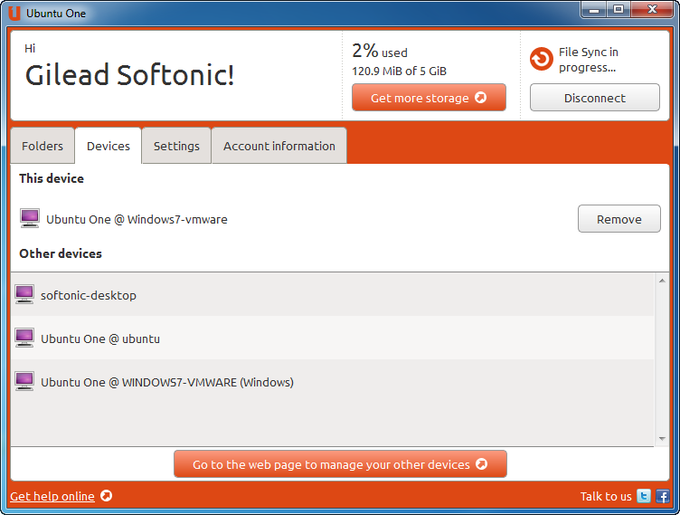Screen dimensions: 680x515
Task: Click the monitor icon for Ubuntu One @ ubuntu
Action: click(x=24, y=338)
